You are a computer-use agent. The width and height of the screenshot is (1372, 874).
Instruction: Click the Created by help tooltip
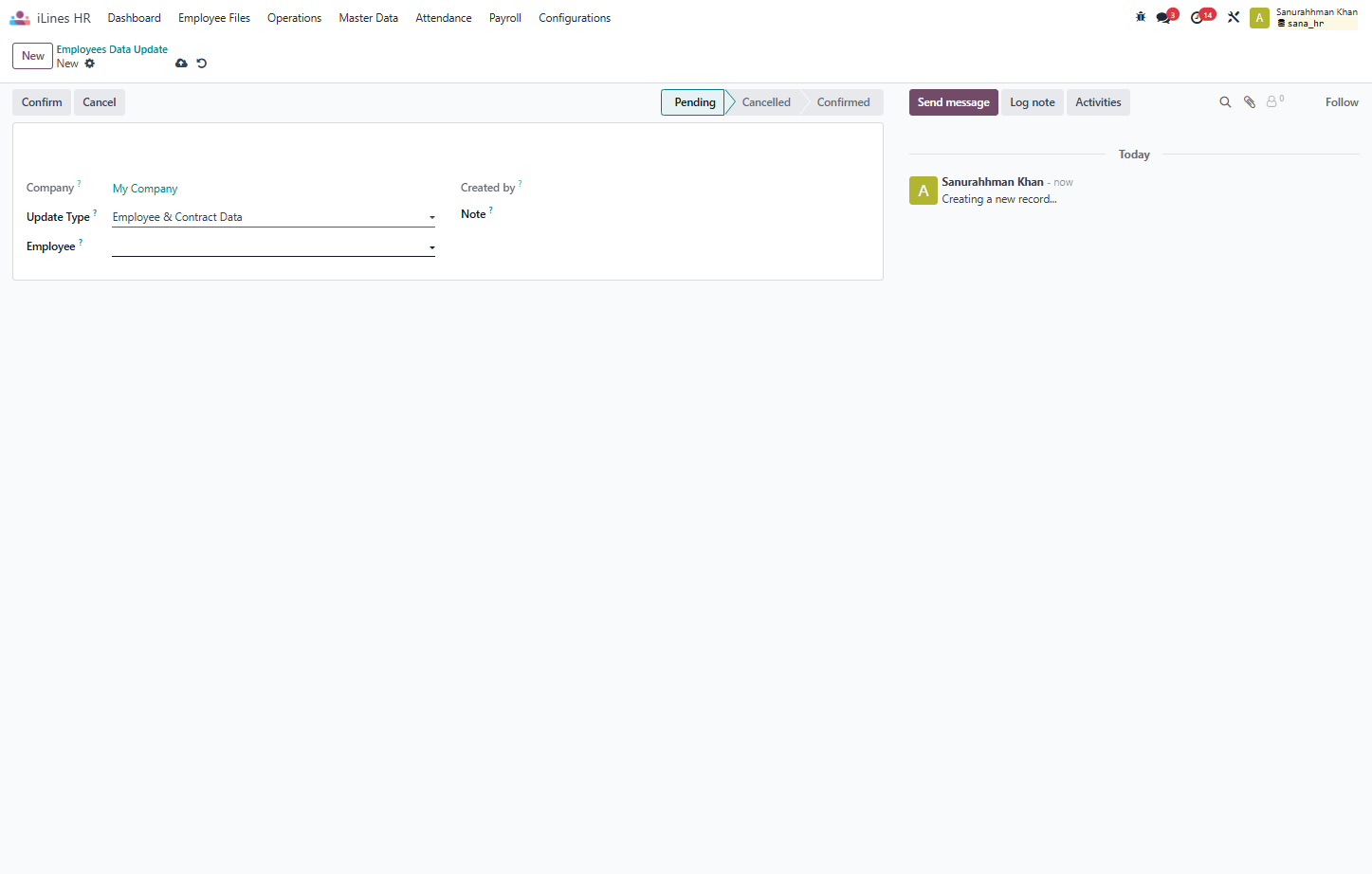(520, 183)
